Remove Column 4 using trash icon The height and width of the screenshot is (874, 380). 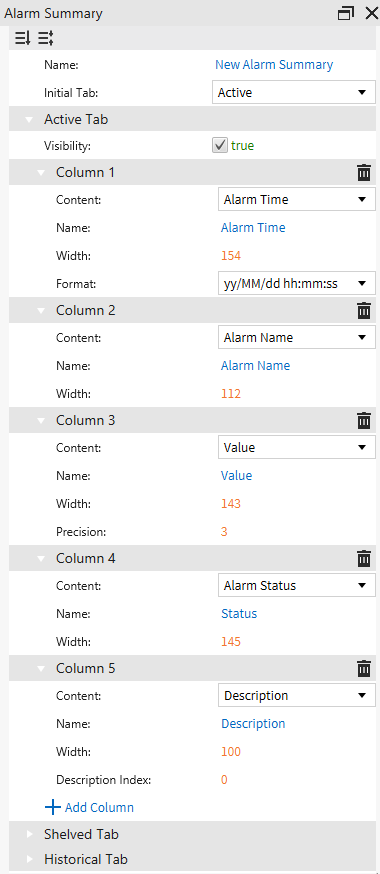coord(364,558)
